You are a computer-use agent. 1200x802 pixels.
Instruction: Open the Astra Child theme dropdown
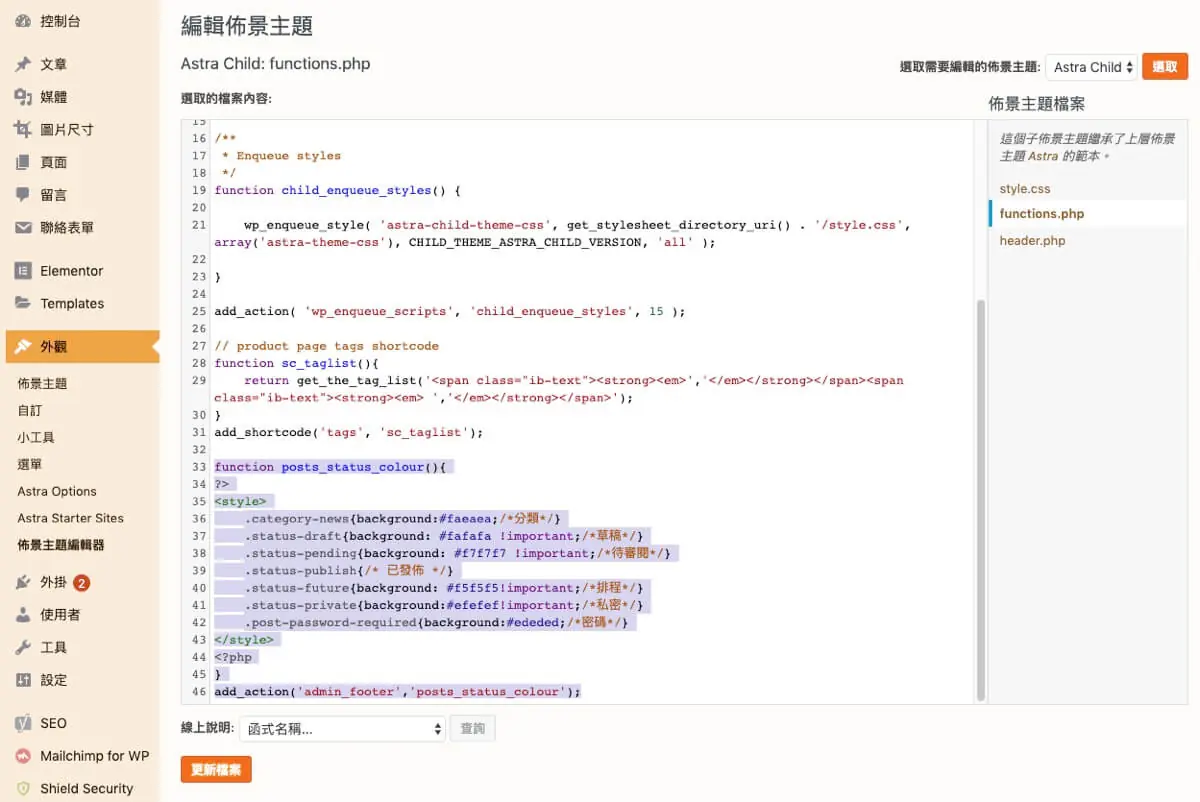coord(1091,67)
